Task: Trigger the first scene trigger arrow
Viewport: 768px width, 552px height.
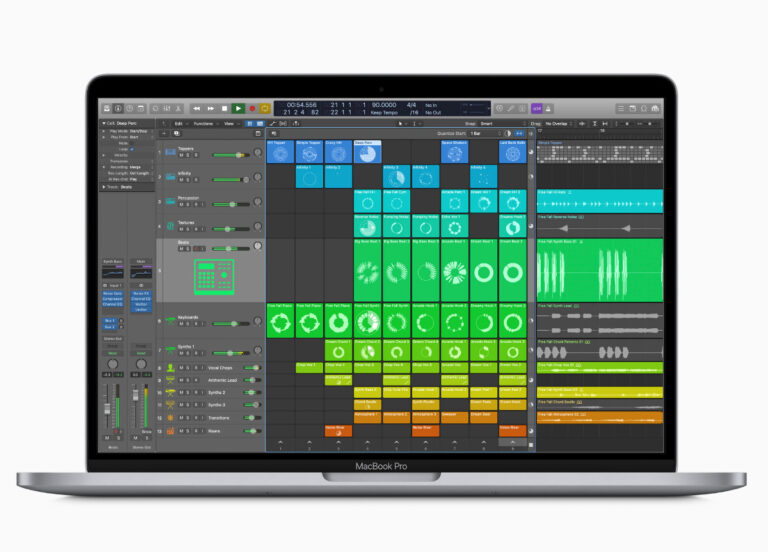Action: [x=280, y=442]
